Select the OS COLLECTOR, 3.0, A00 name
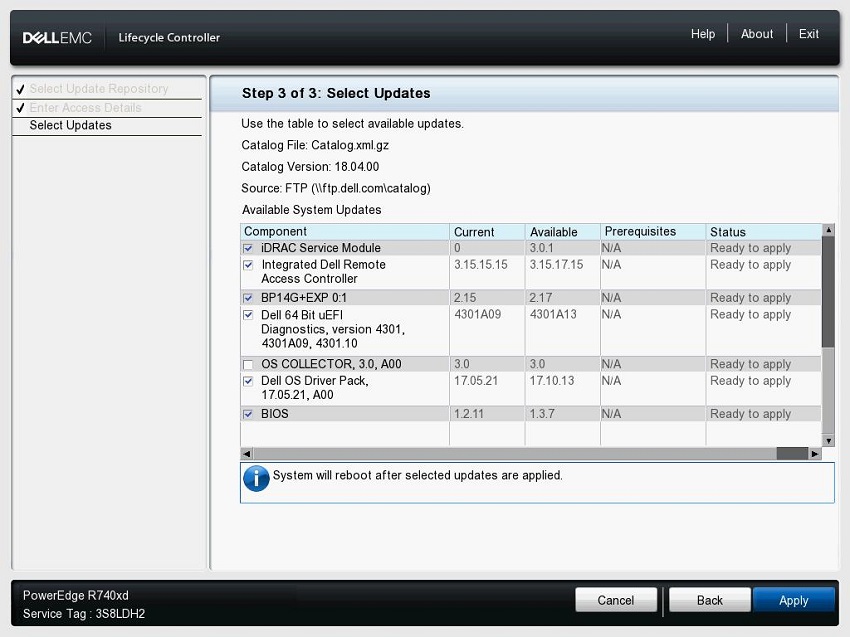The image size is (850, 637). click(331, 364)
